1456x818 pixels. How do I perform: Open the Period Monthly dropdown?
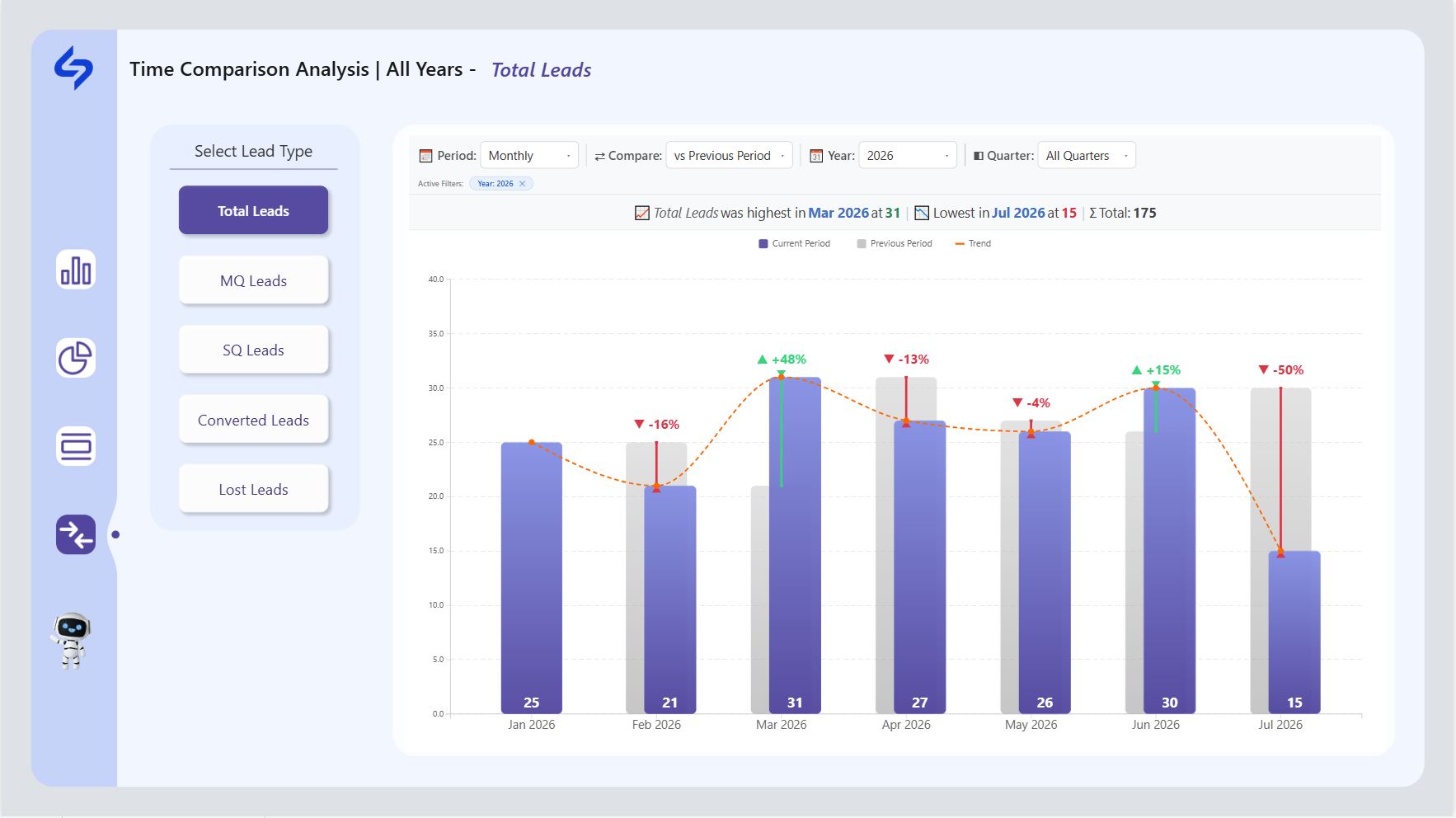pos(529,155)
